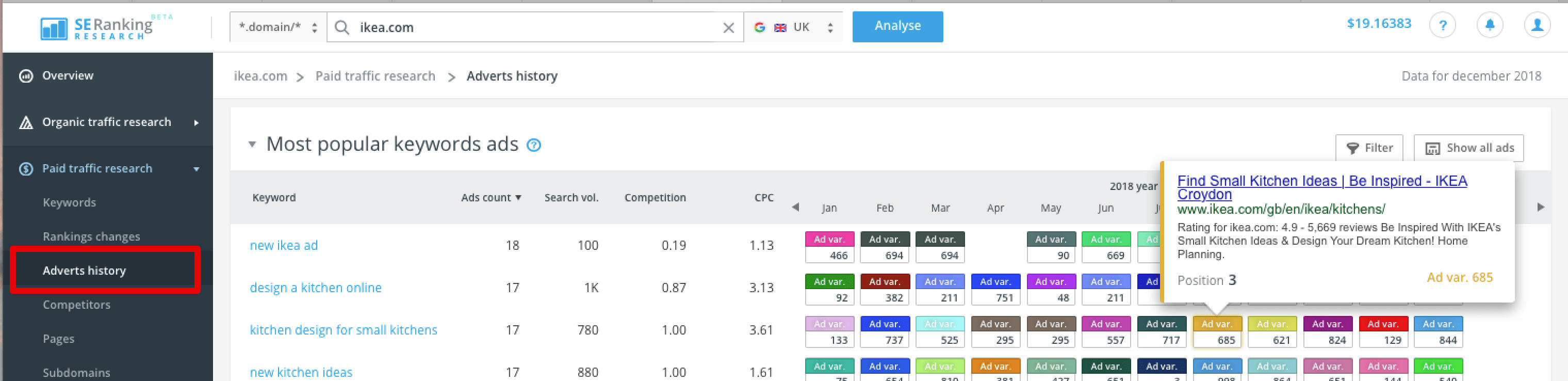
Task: Open the Google UK region selector
Action: point(794,27)
